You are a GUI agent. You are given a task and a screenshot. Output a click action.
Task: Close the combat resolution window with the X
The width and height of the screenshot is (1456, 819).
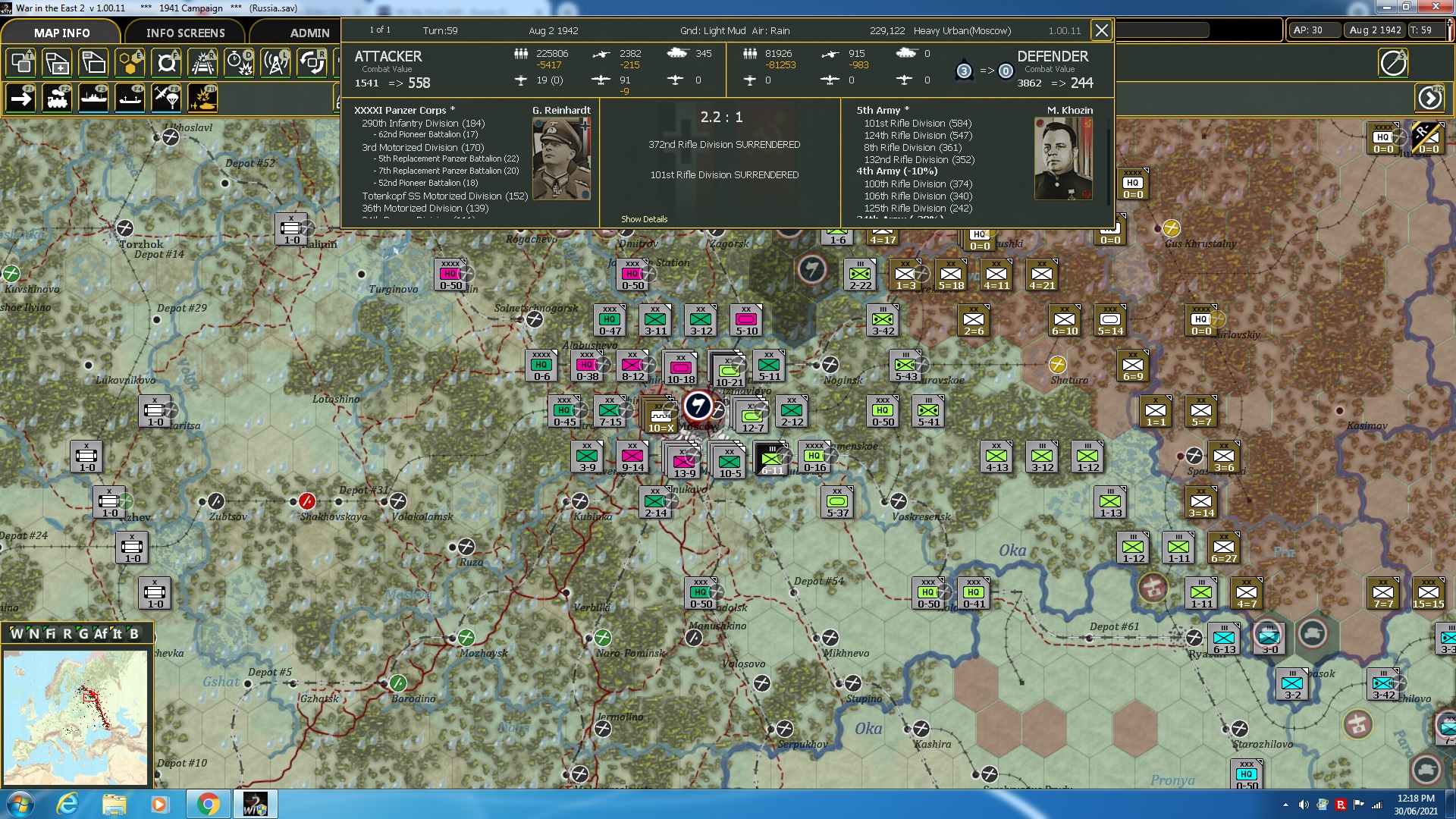point(1101,30)
